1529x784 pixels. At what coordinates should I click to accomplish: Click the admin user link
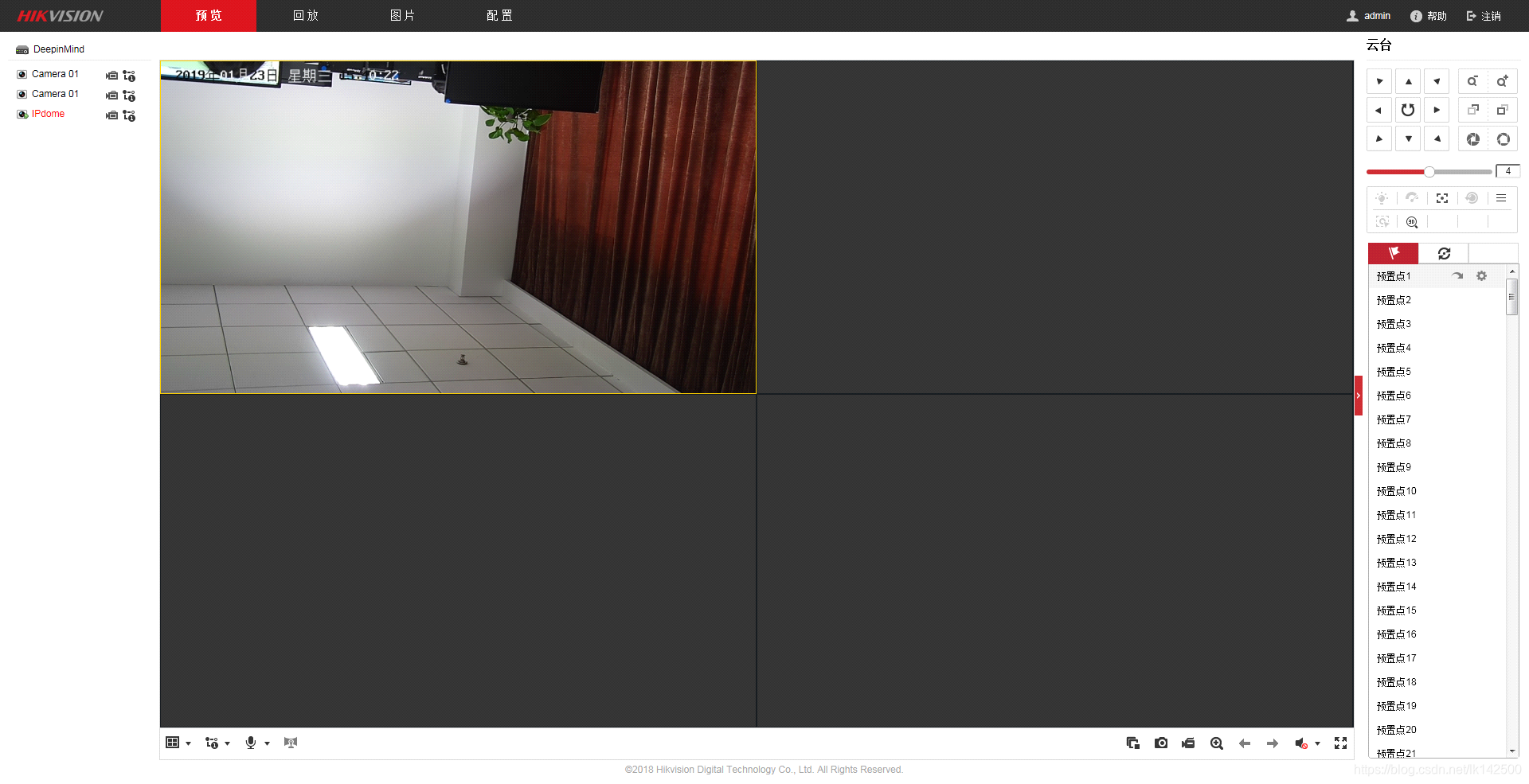click(x=1369, y=16)
